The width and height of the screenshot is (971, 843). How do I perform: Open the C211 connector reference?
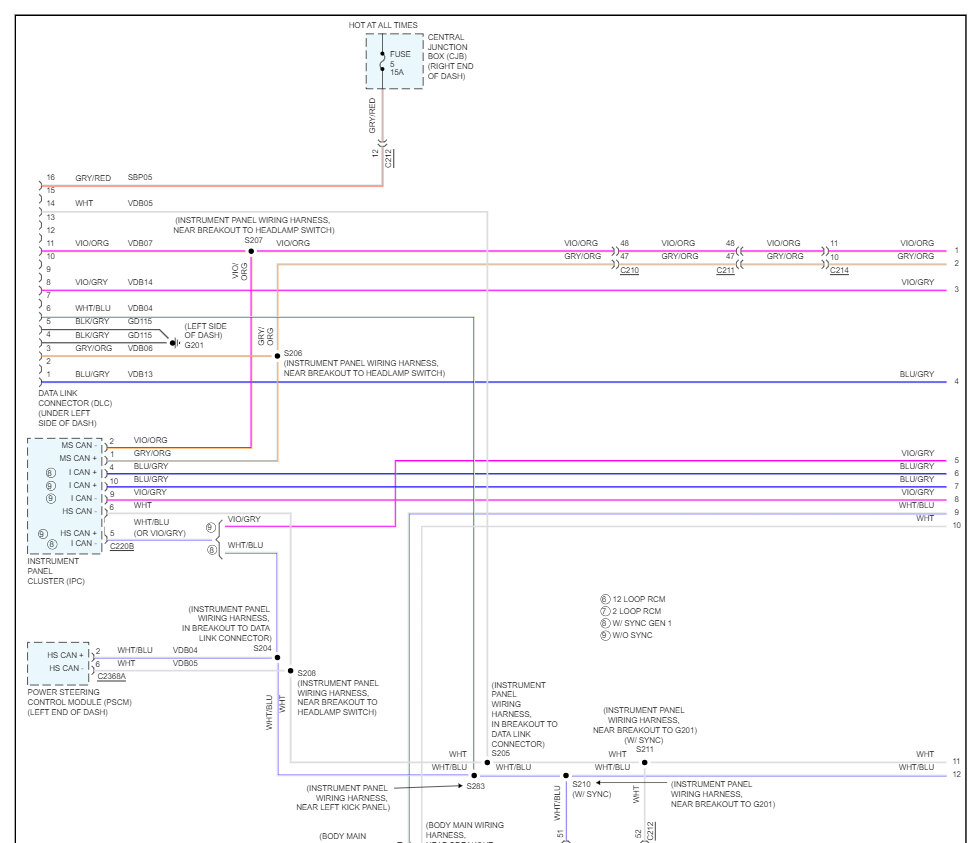tap(725, 271)
